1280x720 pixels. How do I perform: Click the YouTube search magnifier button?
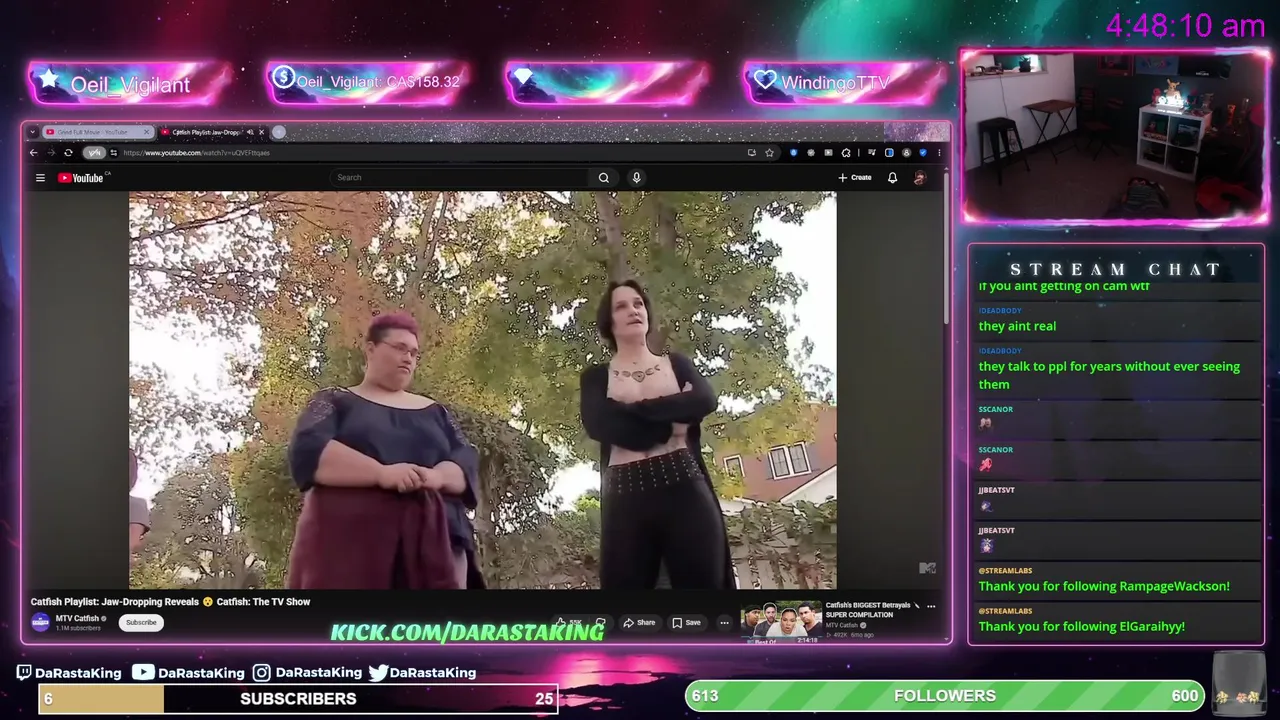pos(604,178)
